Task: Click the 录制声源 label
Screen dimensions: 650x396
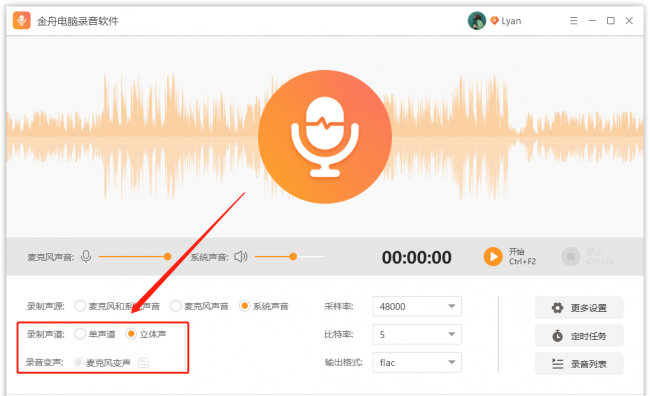Action: tap(45, 306)
